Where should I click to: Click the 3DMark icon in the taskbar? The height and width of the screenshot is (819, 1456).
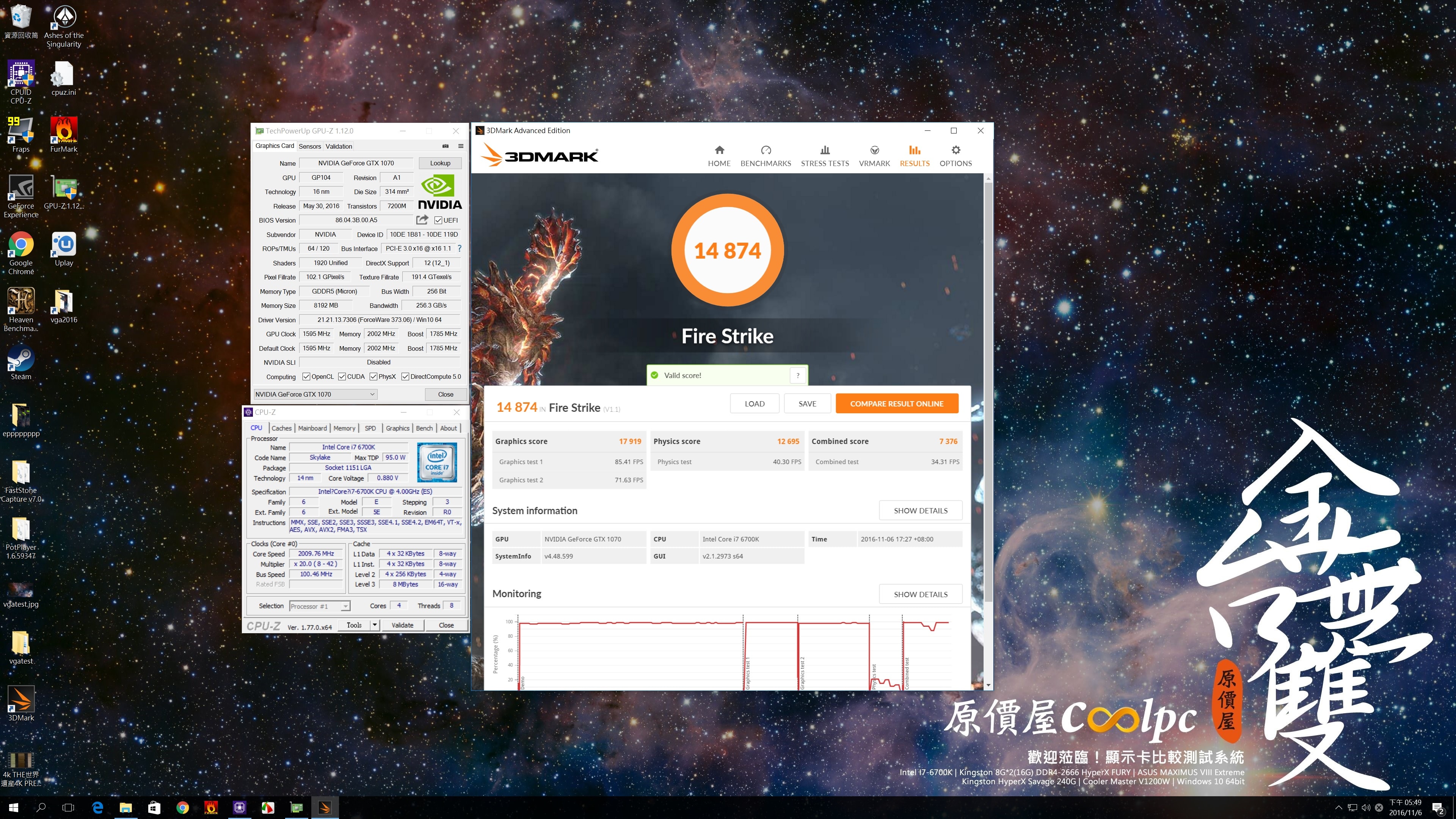[x=325, y=807]
